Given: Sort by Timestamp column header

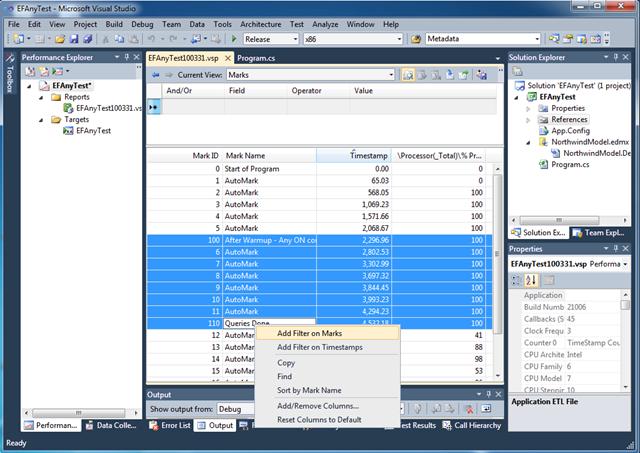Looking at the screenshot, I should (x=354, y=155).
